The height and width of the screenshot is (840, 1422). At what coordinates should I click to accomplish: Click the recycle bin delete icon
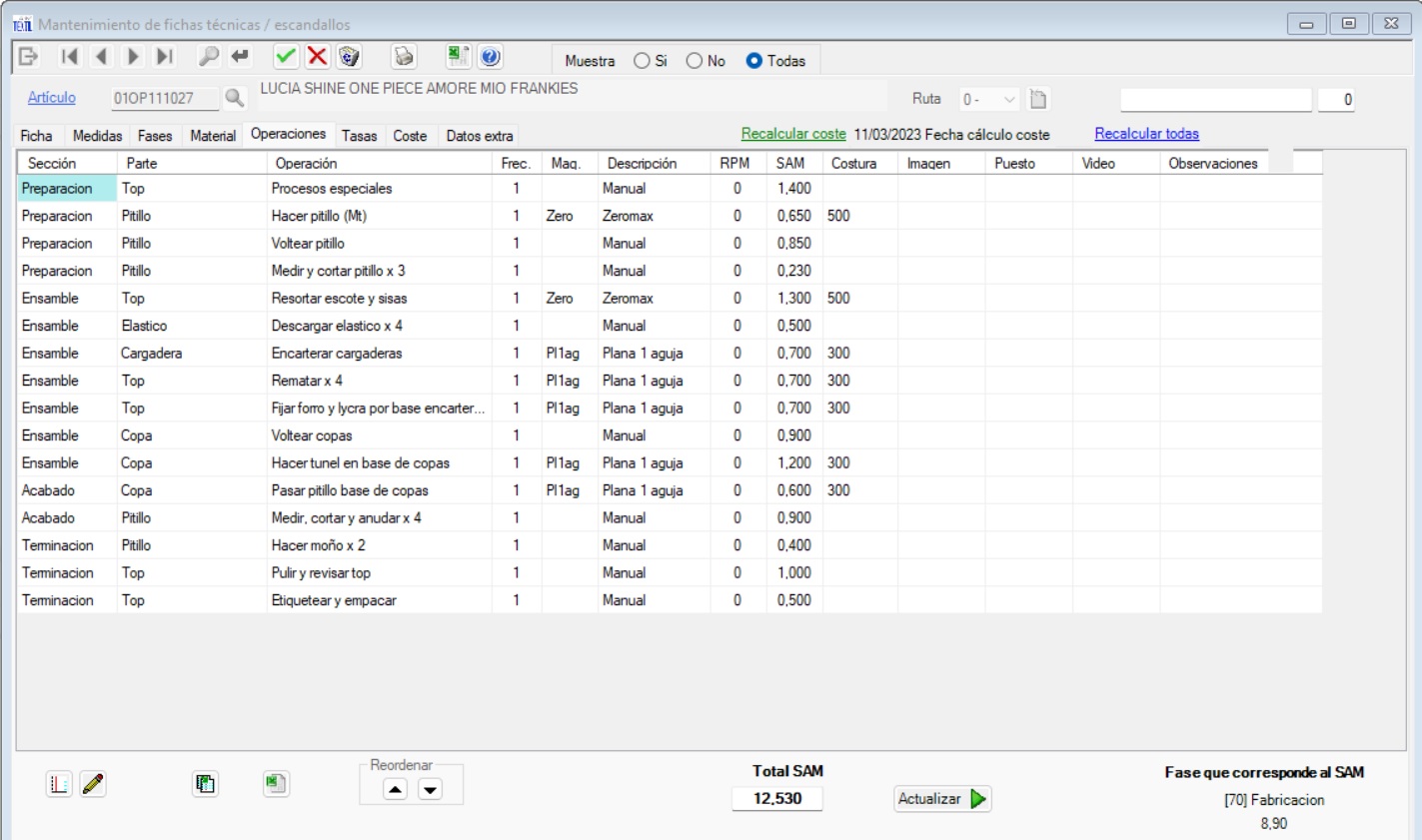pyautogui.click(x=349, y=57)
